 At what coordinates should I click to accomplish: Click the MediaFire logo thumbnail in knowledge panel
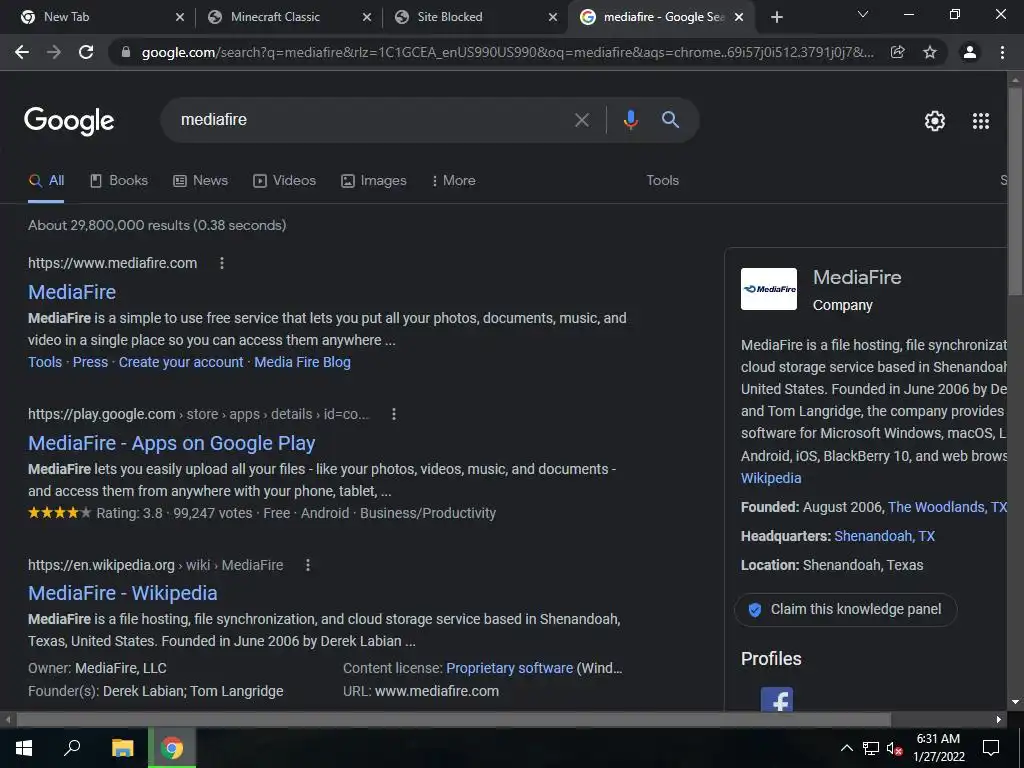pyautogui.click(x=769, y=289)
